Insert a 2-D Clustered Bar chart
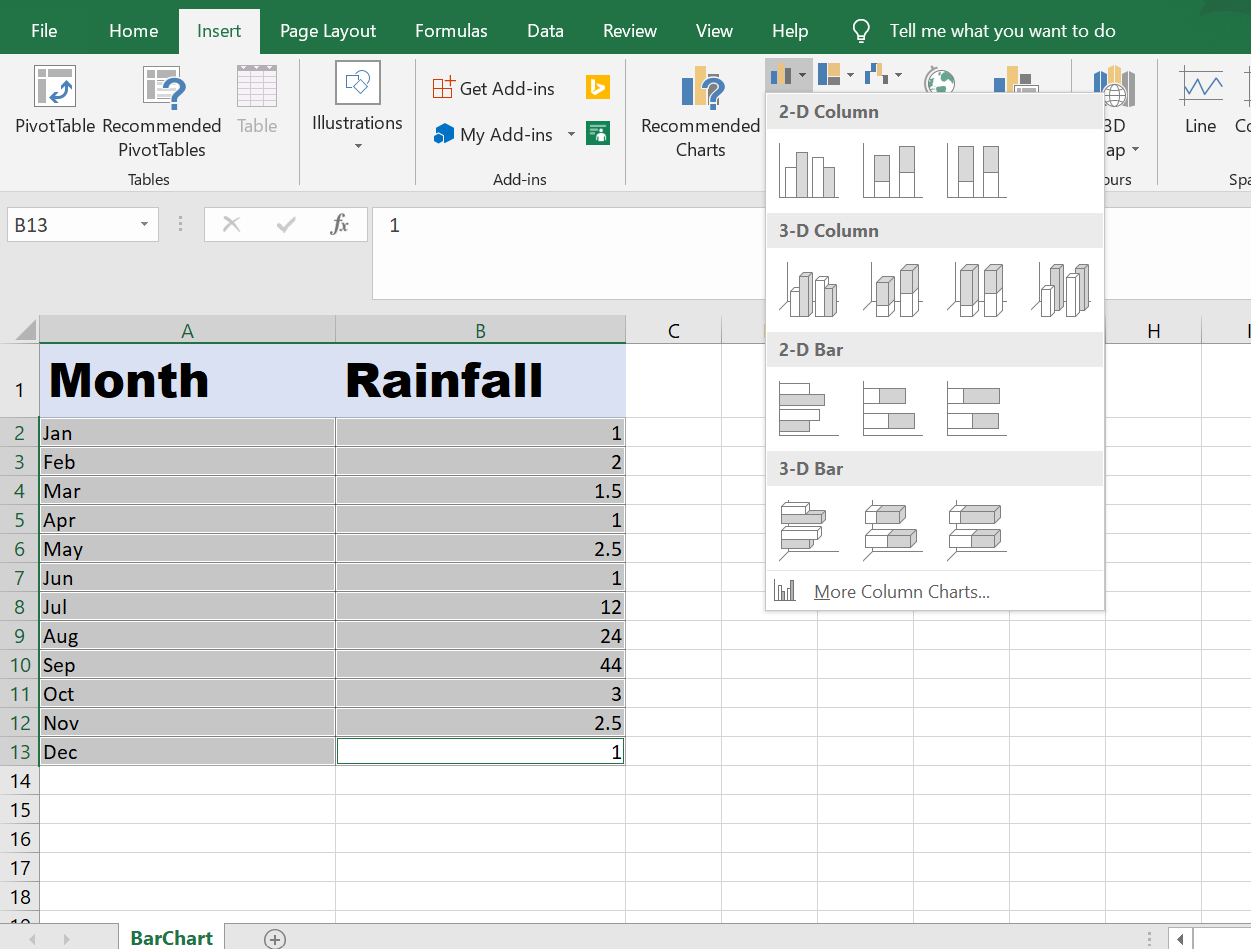The width and height of the screenshot is (1251, 949). (x=808, y=409)
